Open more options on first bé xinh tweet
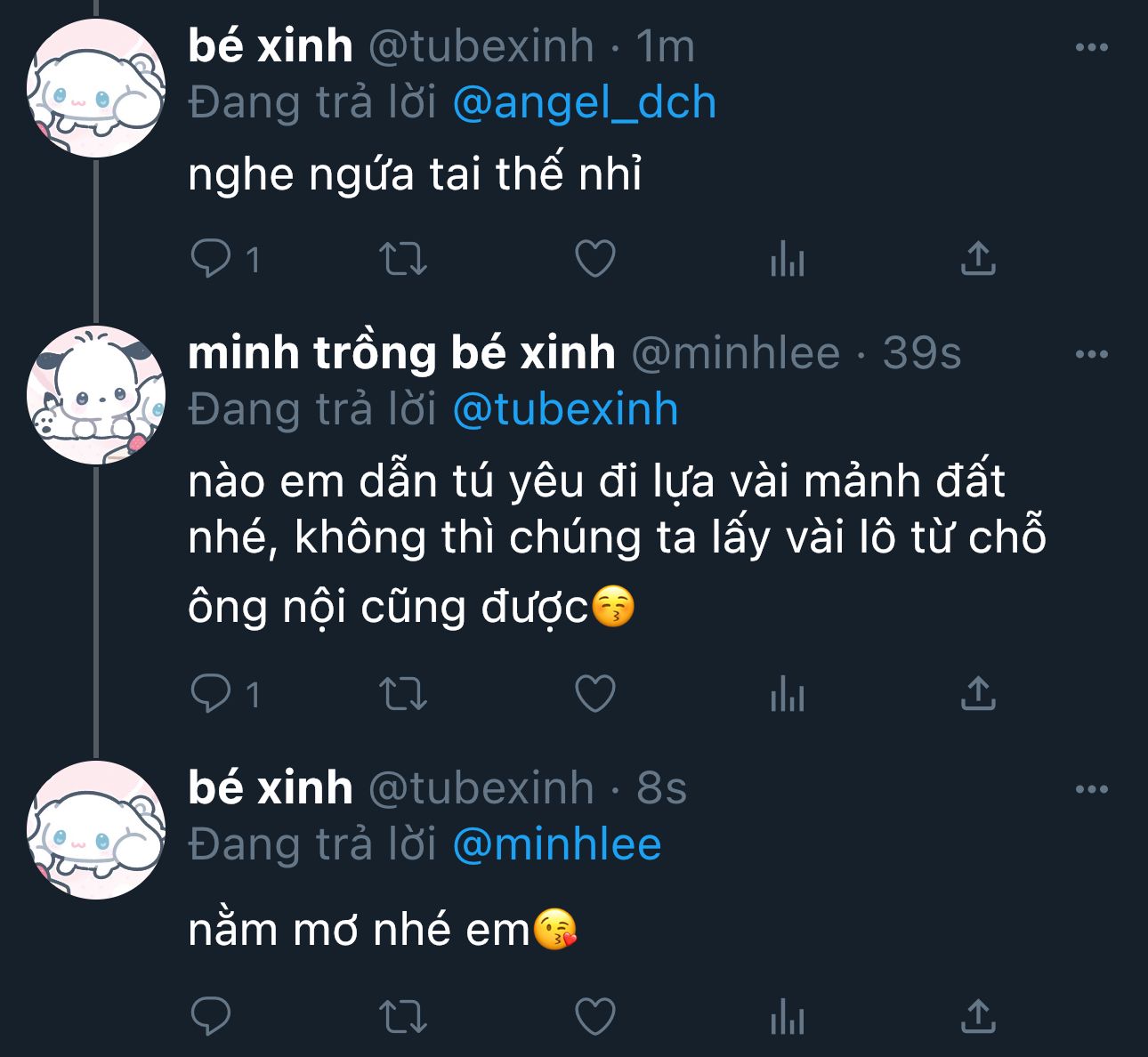This screenshot has width=1148, height=1057. coord(1092,47)
